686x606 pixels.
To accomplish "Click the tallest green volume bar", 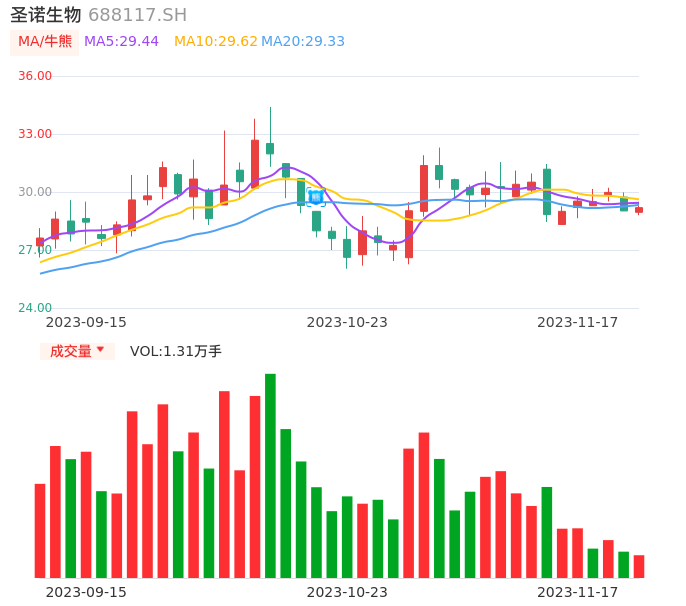I will pyautogui.click(x=270, y=476).
